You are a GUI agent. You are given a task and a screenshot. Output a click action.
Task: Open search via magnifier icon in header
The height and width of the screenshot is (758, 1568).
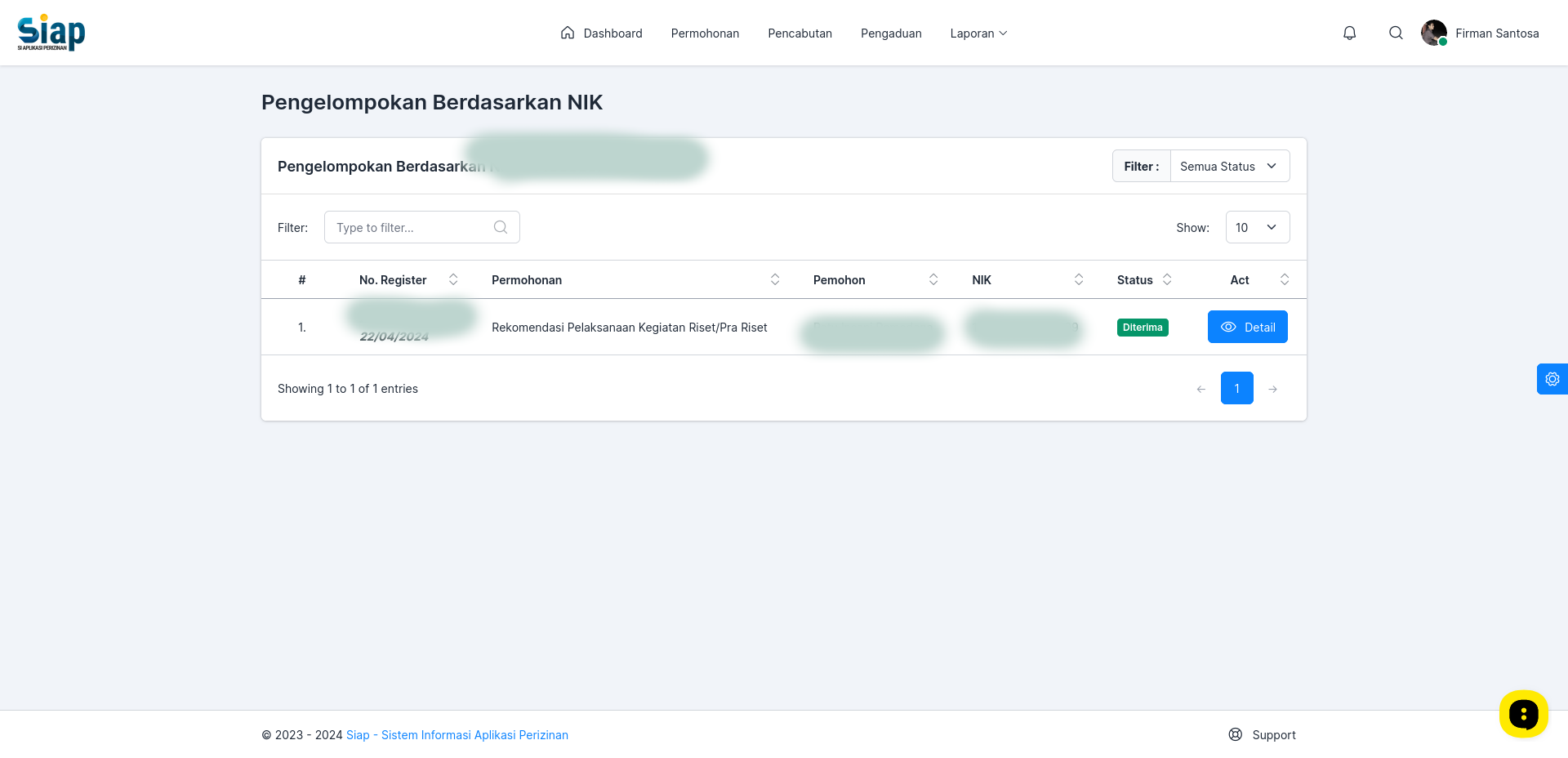(x=1396, y=33)
